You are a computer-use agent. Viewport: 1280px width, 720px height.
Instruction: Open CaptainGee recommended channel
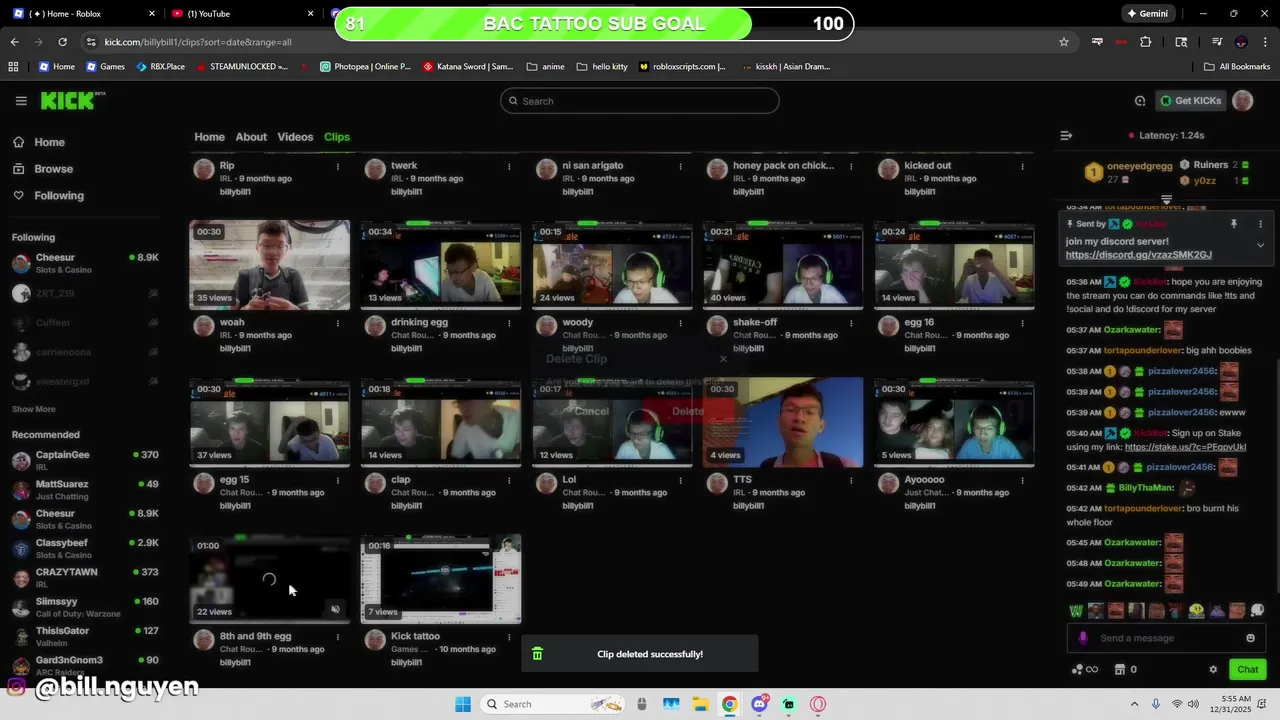click(85, 461)
